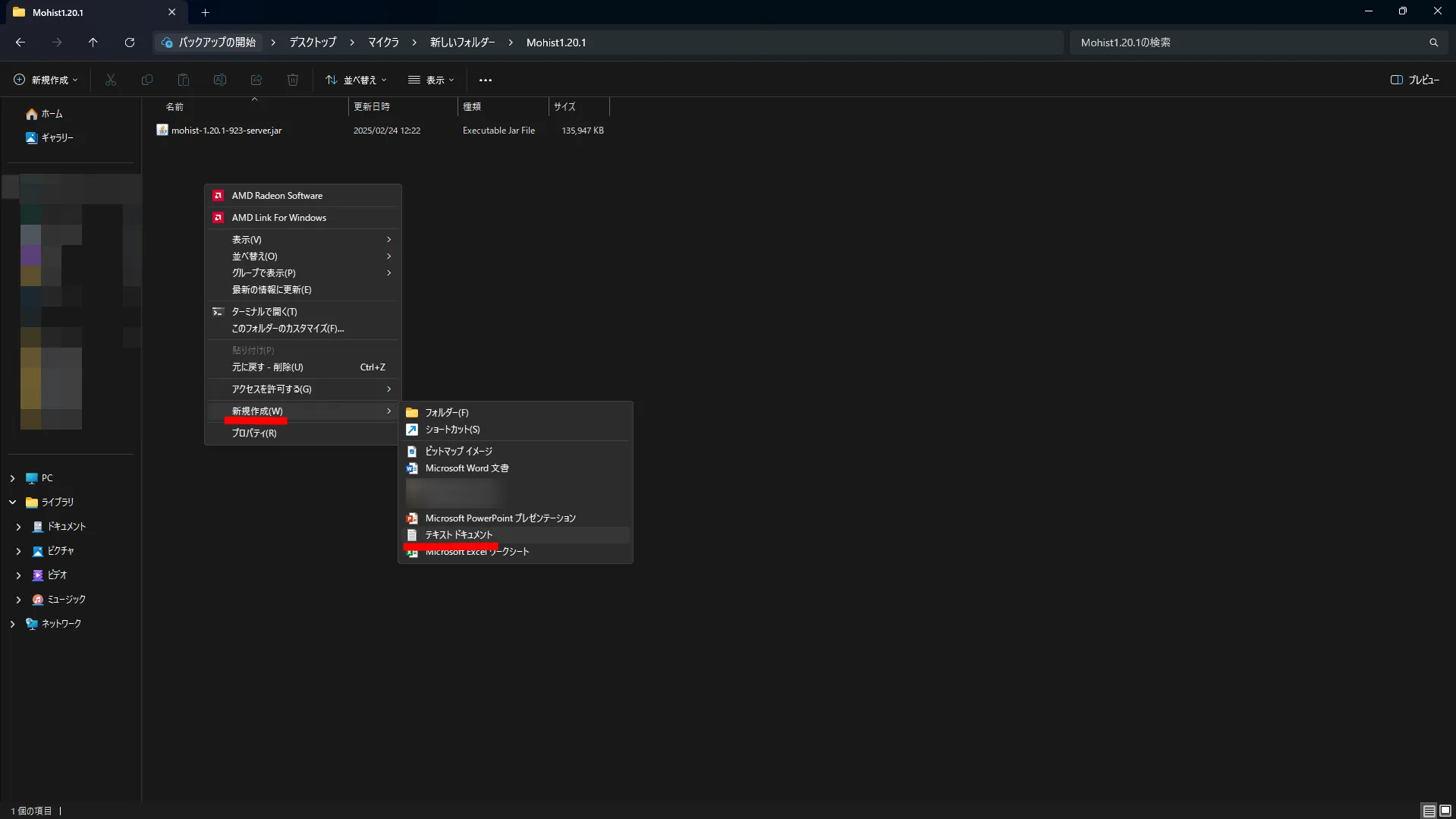
Task: Click the delete trash toolbar icon
Action: (x=293, y=80)
